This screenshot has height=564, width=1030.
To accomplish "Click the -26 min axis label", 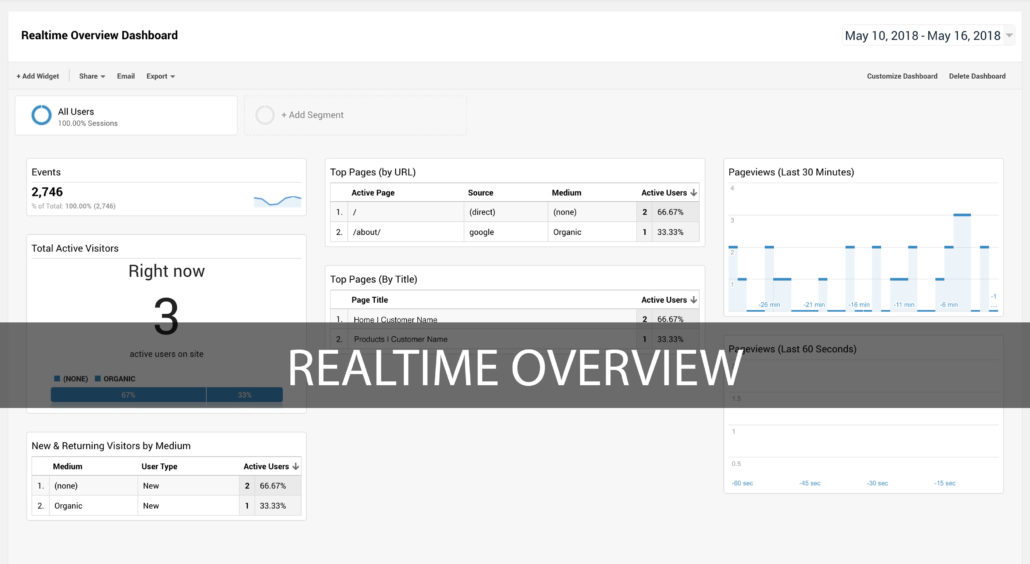I will pos(769,305).
